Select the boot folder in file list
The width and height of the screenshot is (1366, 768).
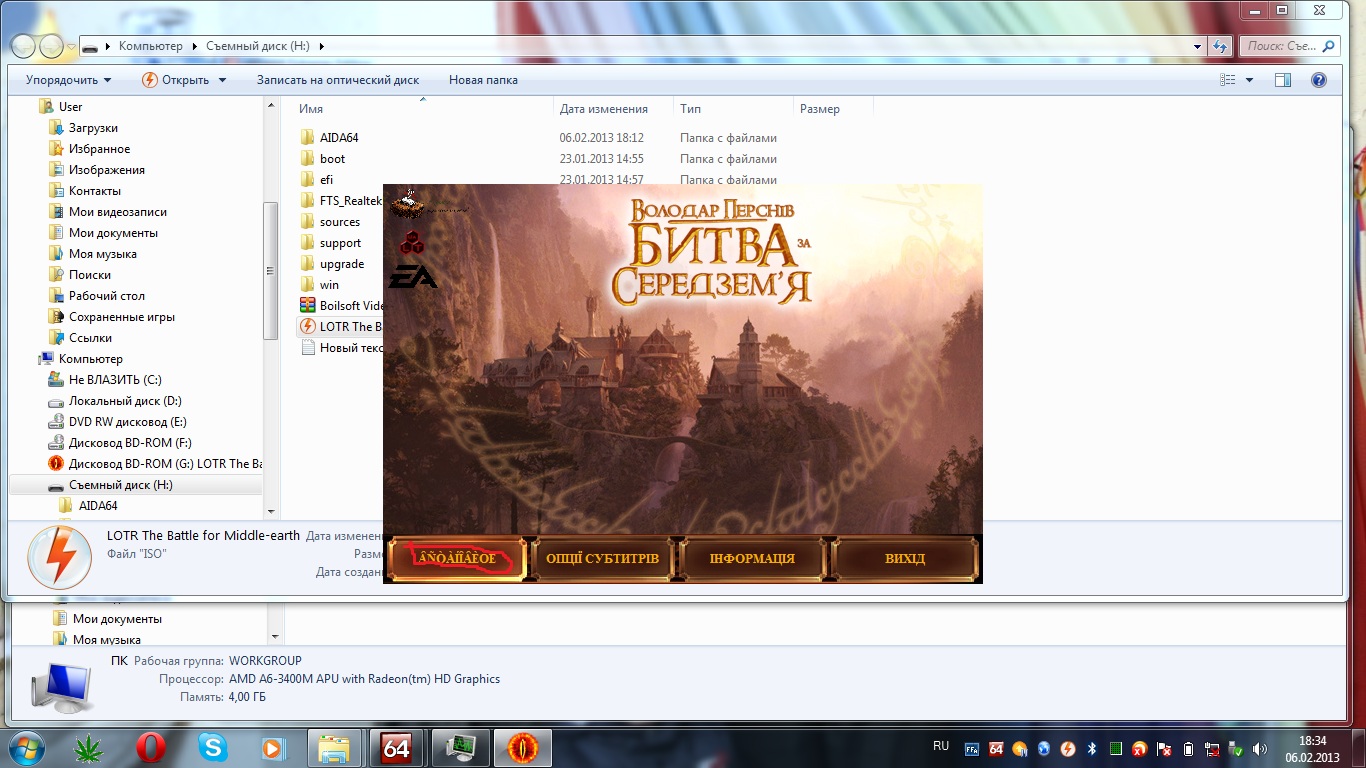click(x=332, y=159)
